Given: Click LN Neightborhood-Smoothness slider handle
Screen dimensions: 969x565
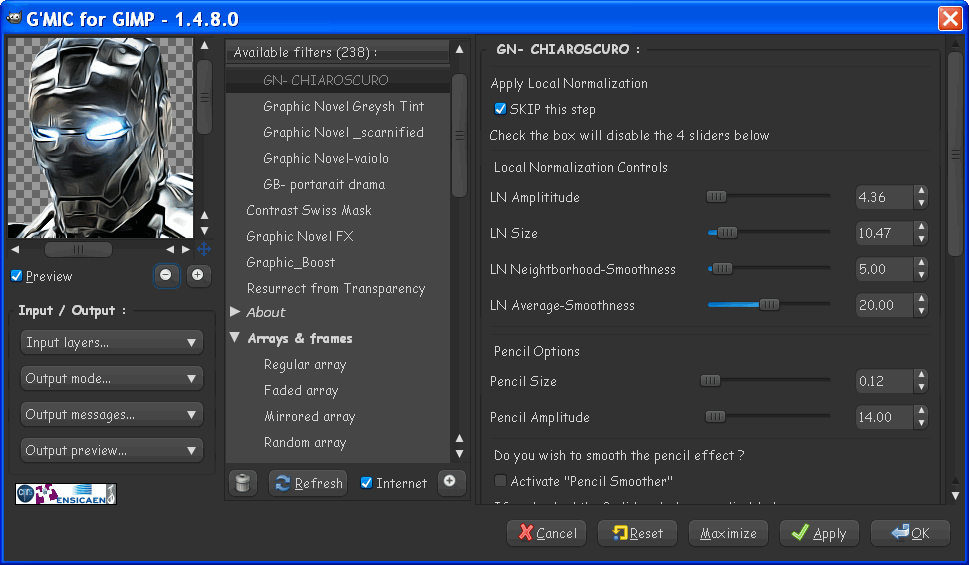Looking at the screenshot, I should click(x=722, y=268).
